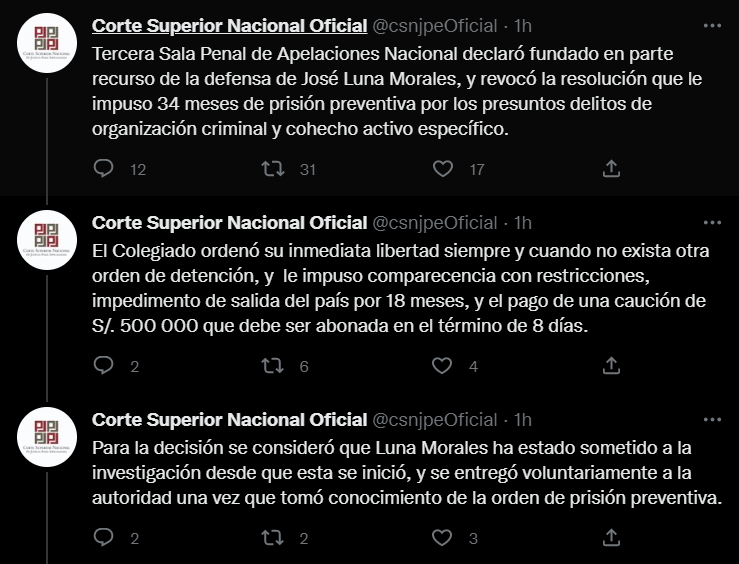Share the tweet about comparecencia con restricciones
The image size is (739, 564).
pos(612,366)
